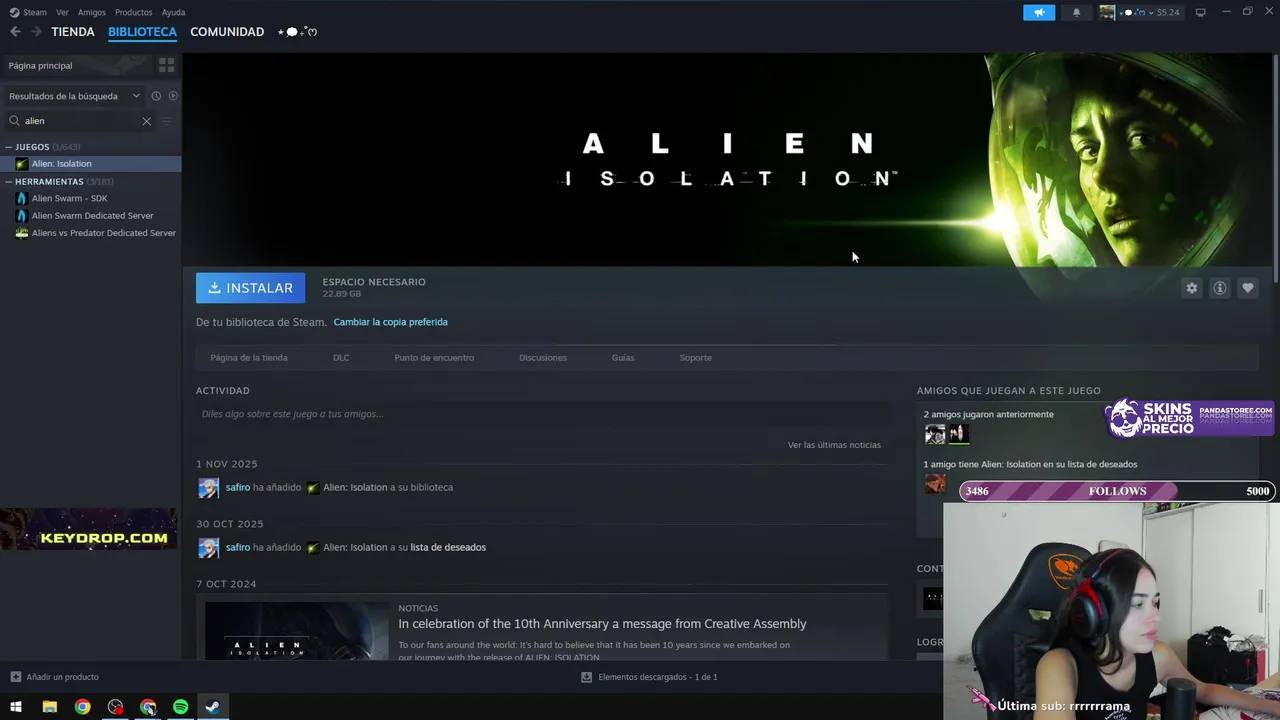Click the alien search field
This screenshot has height=720, width=1280.
[x=80, y=121]
